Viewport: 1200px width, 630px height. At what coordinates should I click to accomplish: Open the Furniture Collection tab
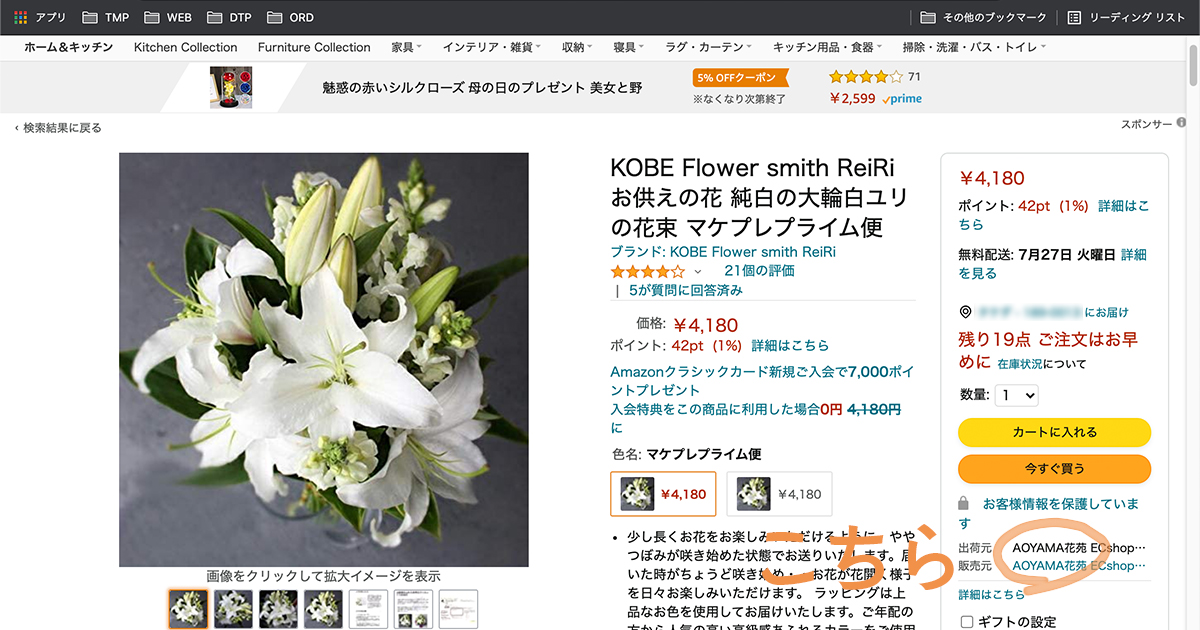point(314,47)
